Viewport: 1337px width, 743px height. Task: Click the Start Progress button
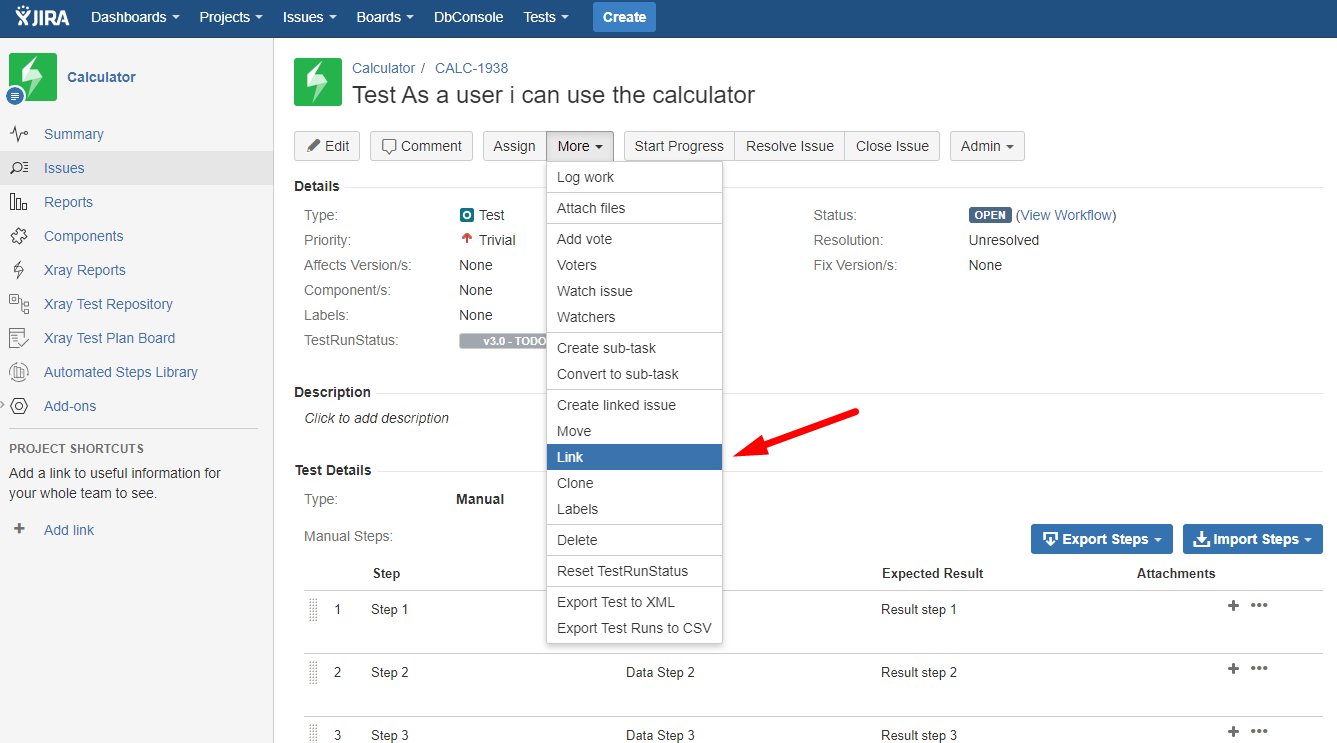point(679,146)
